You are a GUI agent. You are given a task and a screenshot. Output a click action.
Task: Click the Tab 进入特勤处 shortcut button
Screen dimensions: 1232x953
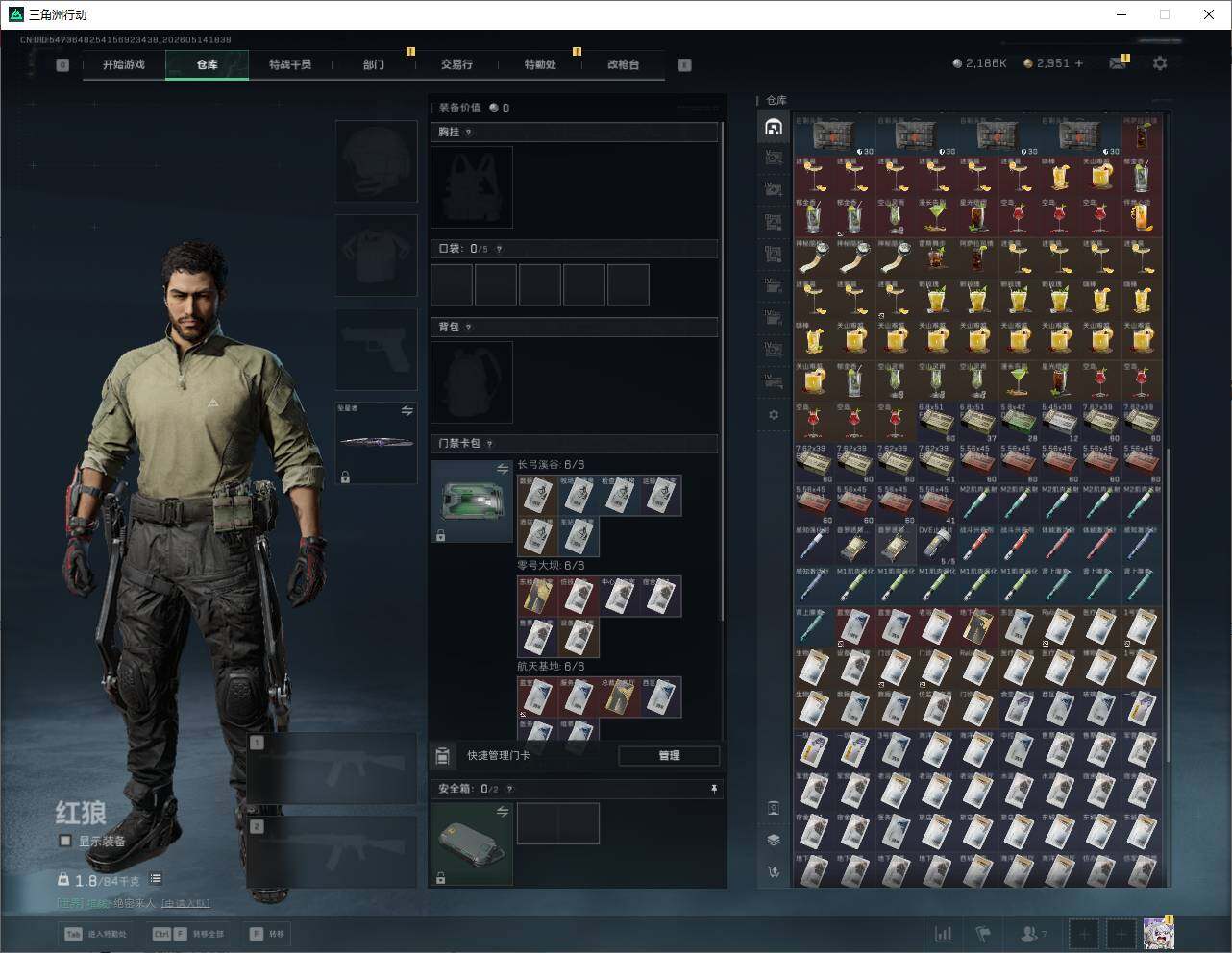pyautogui.click(x=96, y=934)
